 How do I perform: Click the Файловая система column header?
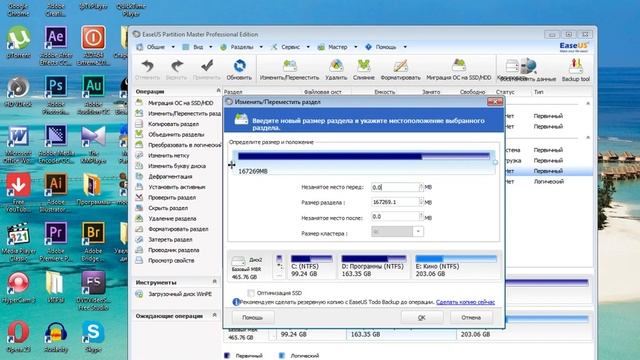point(322,92)
